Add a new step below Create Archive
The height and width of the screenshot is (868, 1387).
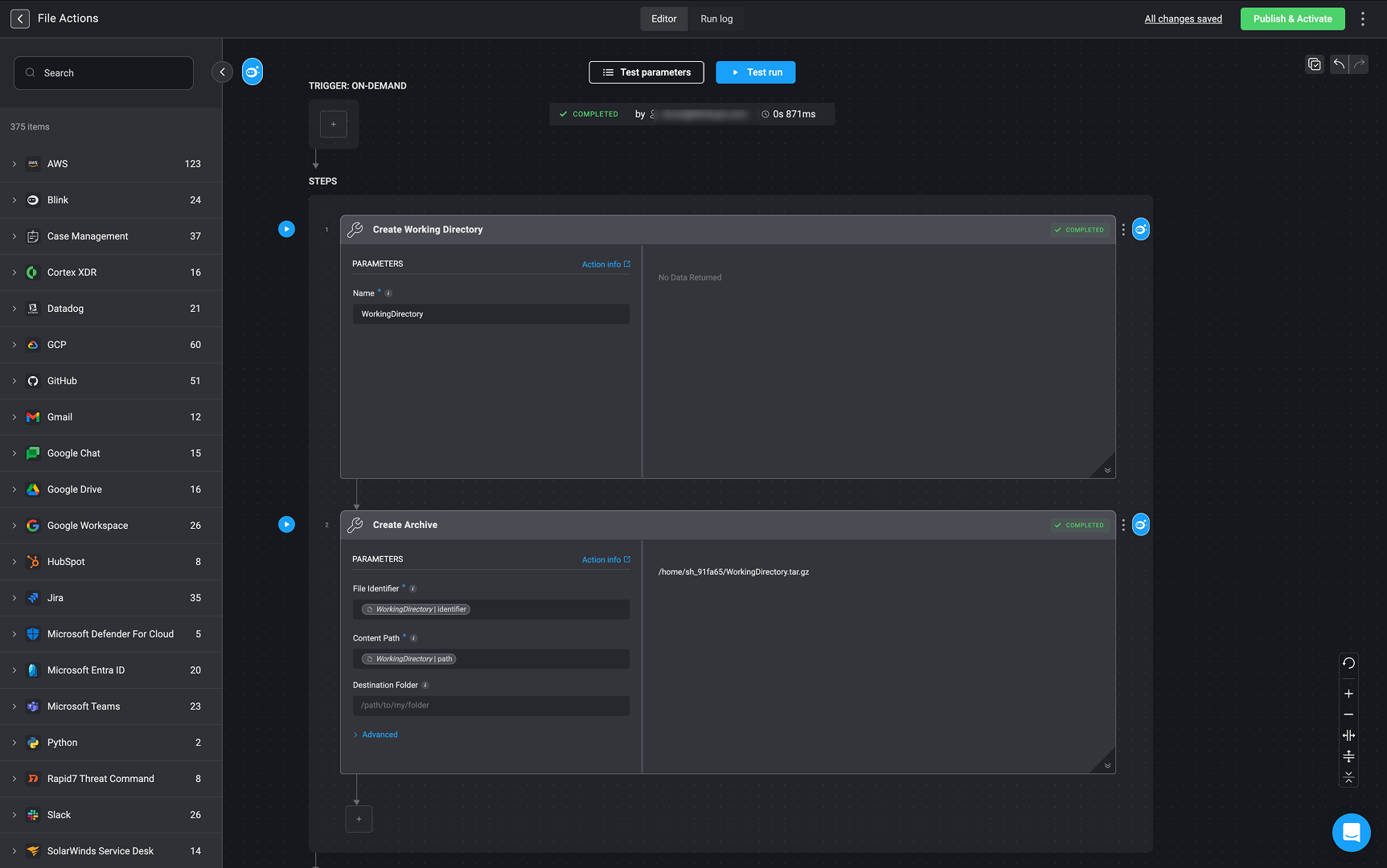pyautogui.click(x=359, y=819)
